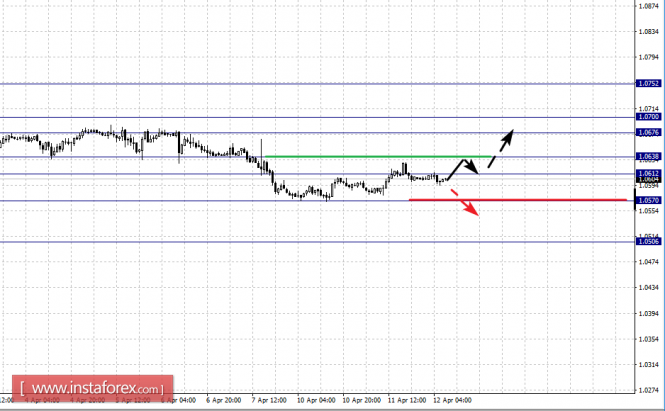Viewport: 665px width, 411px height.
Task: Click the 1.0612 level label
Action: pos(648,173)
